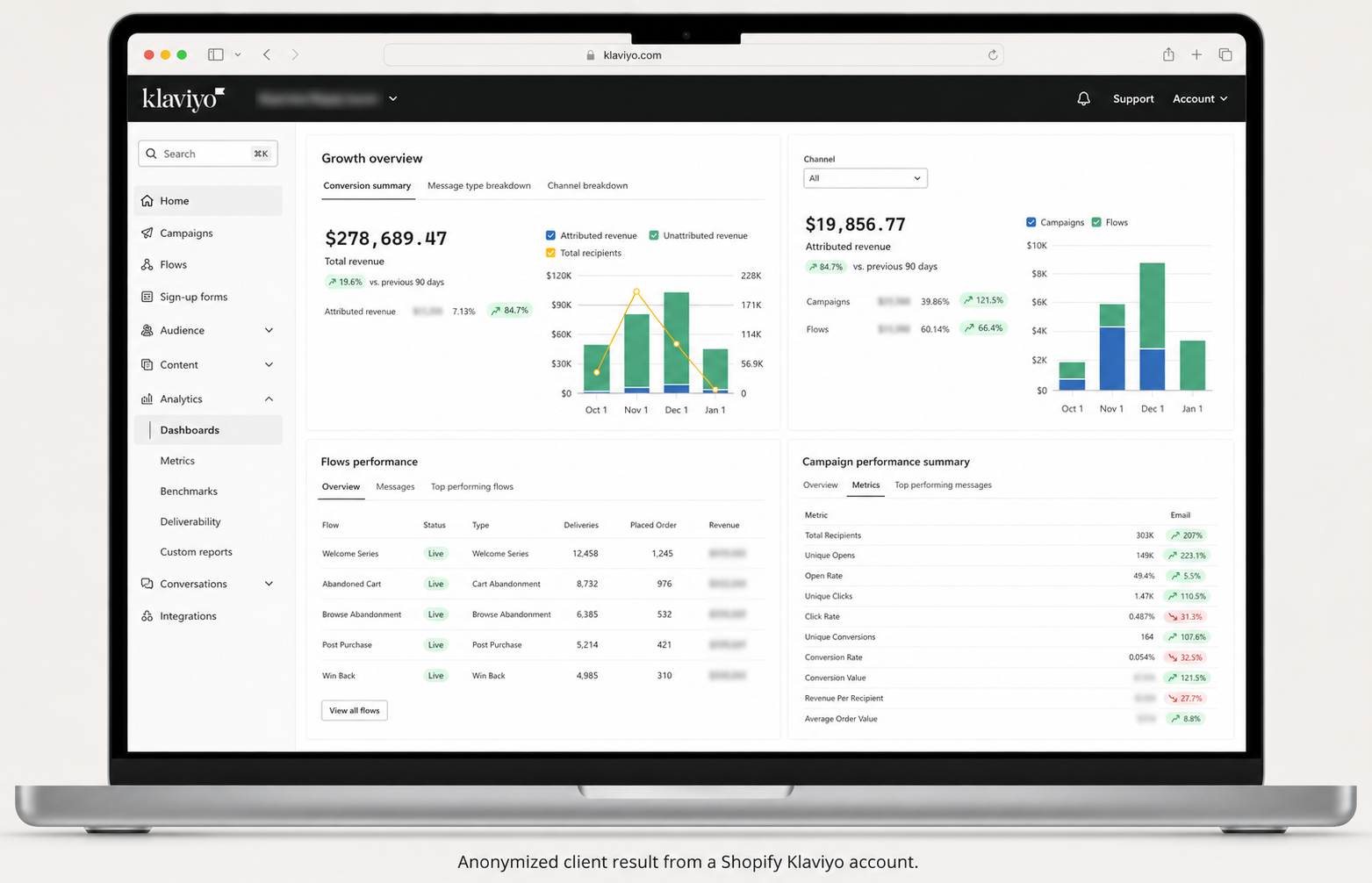Open Metrics under Analytics
This screenshot has width=1372, height=883.
click(x=177, y=461)
